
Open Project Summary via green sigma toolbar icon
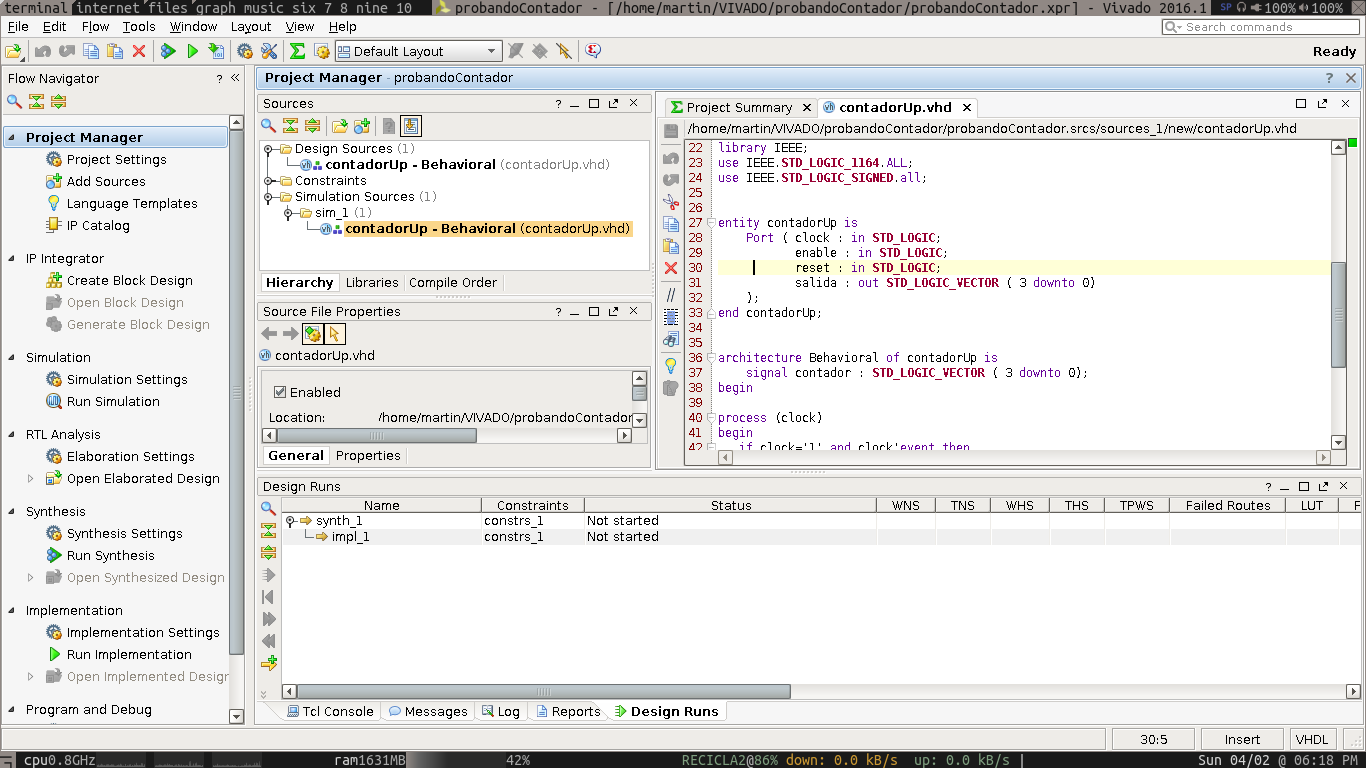pyautogui.click(x=297, y=51)
